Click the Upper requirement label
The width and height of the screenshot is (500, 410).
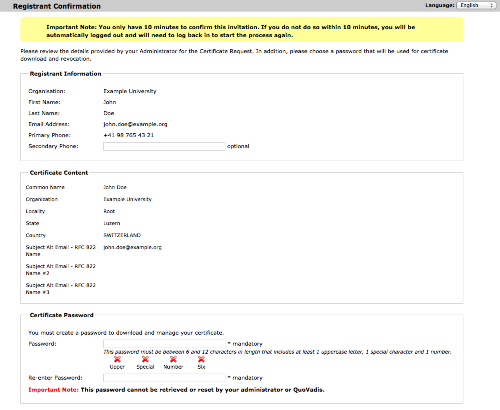click(117, 367)
